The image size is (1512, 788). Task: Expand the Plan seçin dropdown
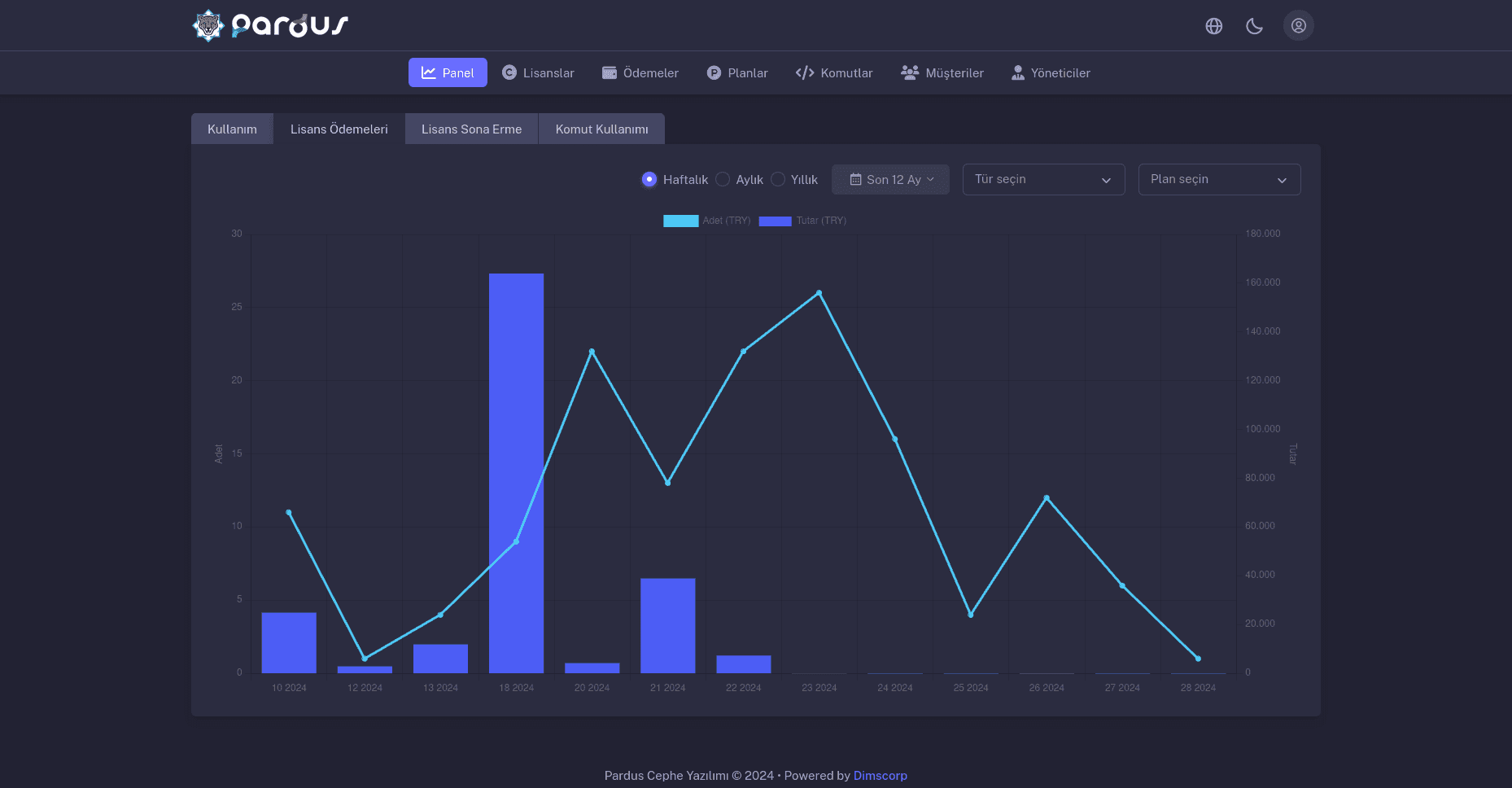tap(1219, 179)
